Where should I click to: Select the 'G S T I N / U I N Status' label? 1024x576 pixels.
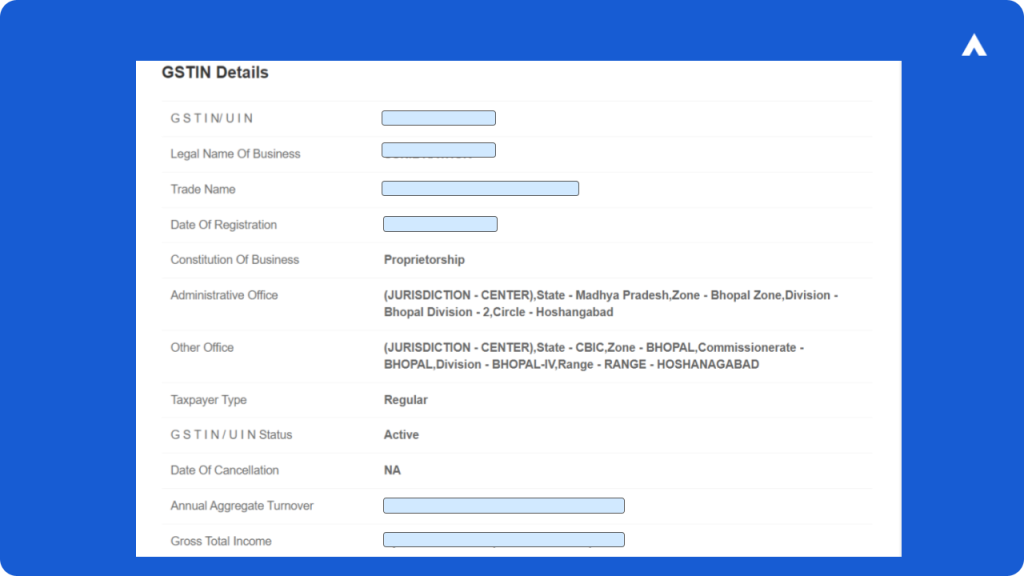(231, 435)
